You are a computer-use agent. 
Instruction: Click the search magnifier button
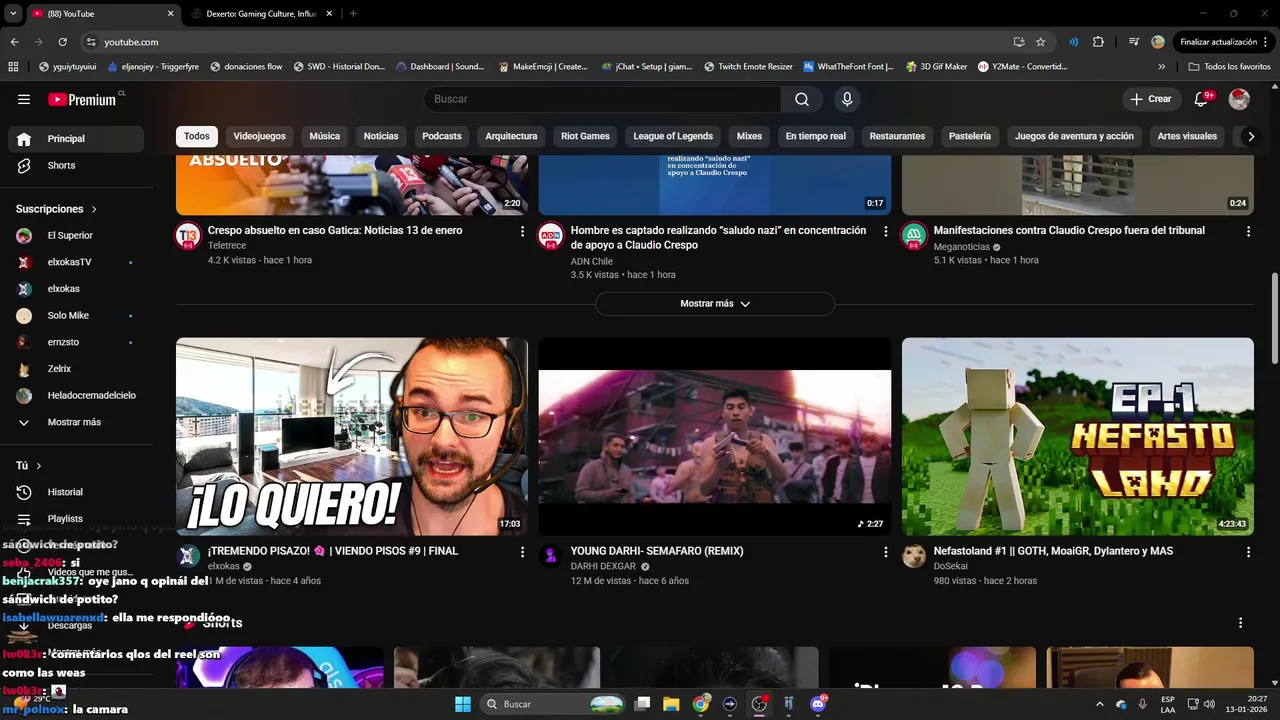[x=802, y=99]
